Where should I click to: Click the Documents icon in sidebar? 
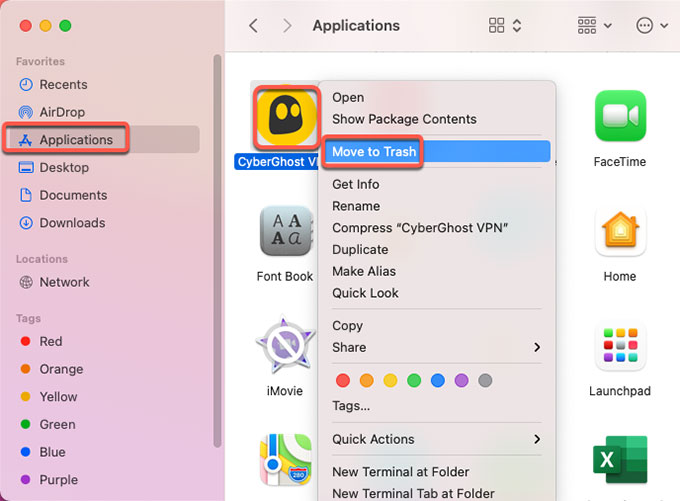pos(26,195)
